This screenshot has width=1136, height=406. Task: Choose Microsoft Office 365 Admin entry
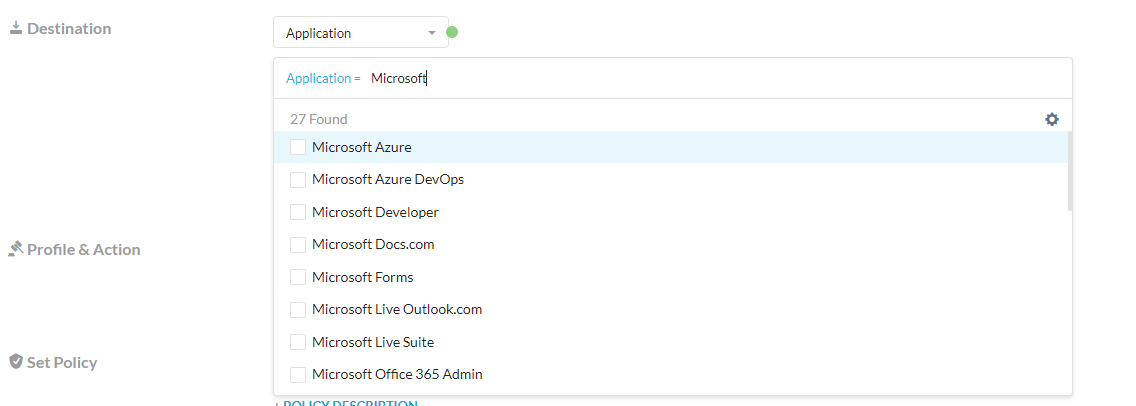pyautogui.click(x=397, y=374)
